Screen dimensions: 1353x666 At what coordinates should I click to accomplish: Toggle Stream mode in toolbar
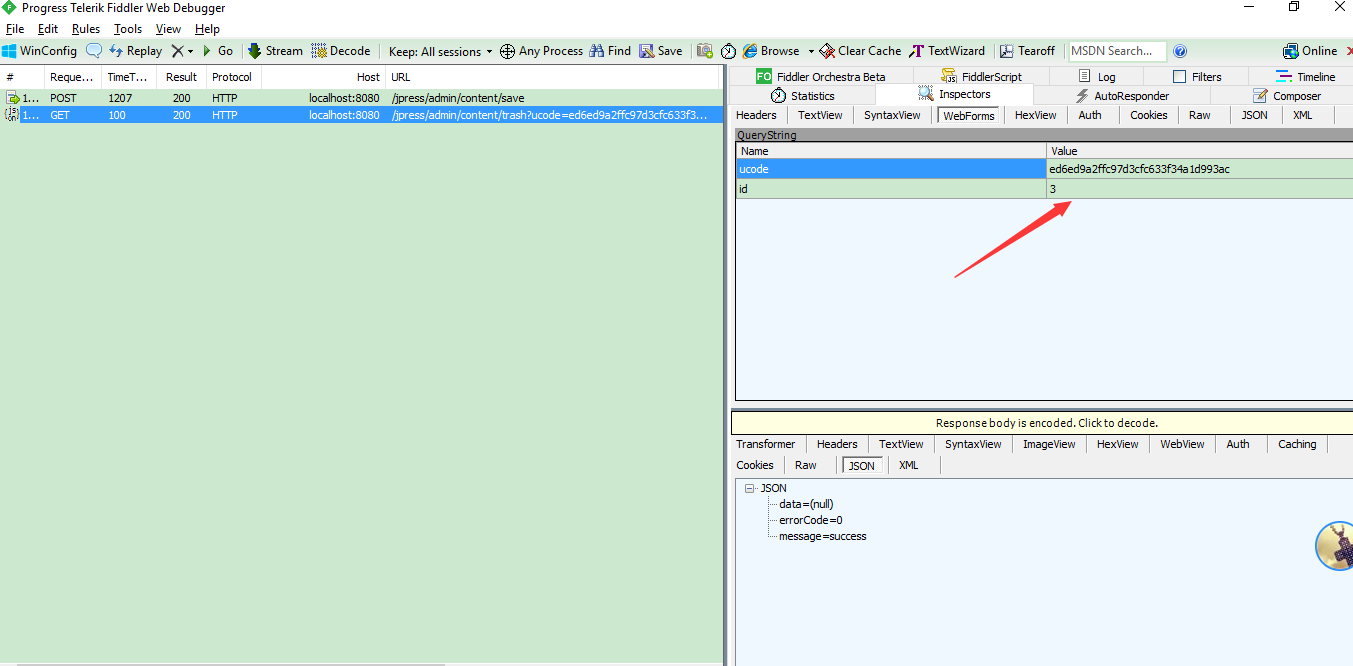(275, 51)
